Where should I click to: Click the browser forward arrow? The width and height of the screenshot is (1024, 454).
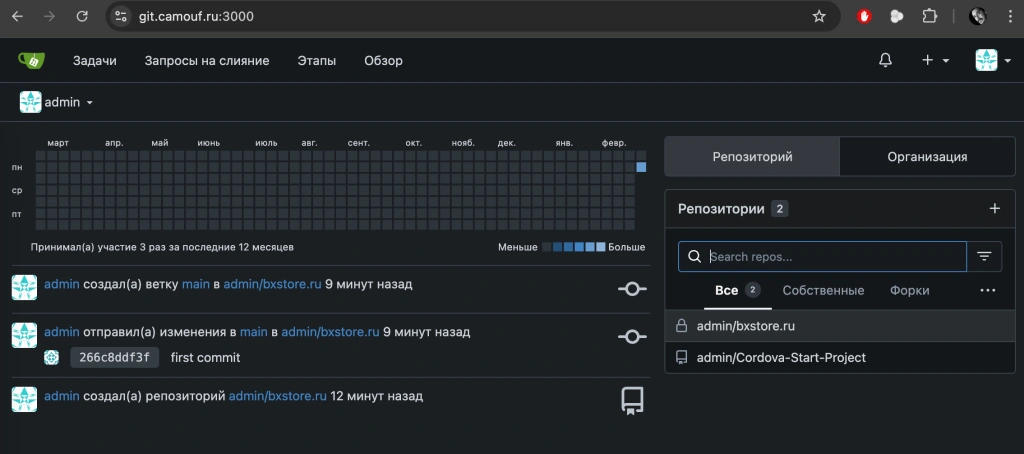(x=50, y=16)
